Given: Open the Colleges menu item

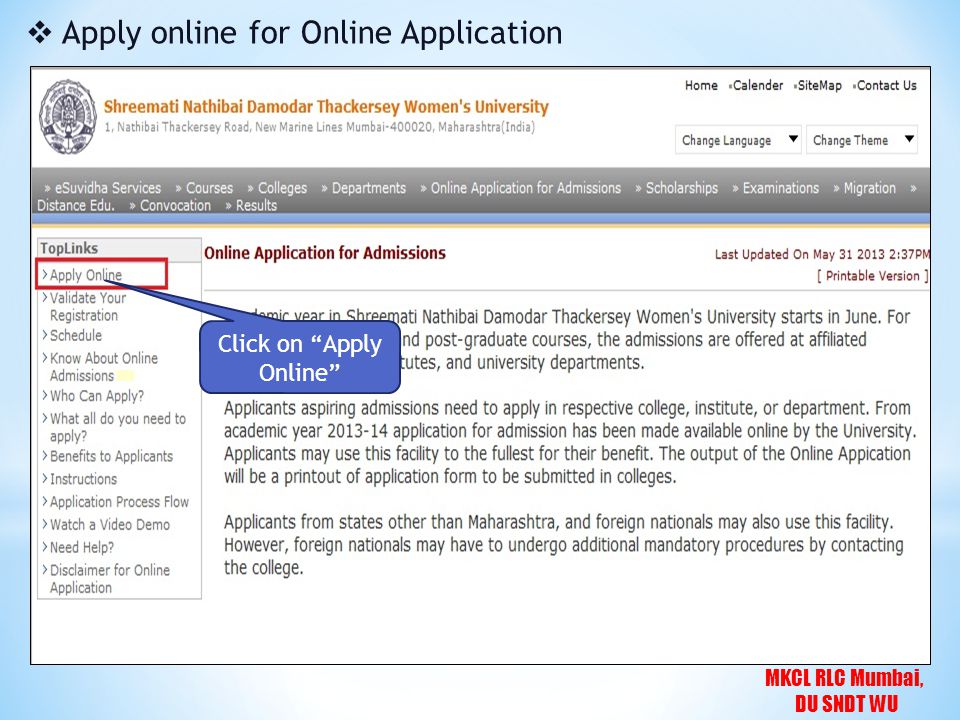Looking at the screenshot, I should click(x=282, y=188).
